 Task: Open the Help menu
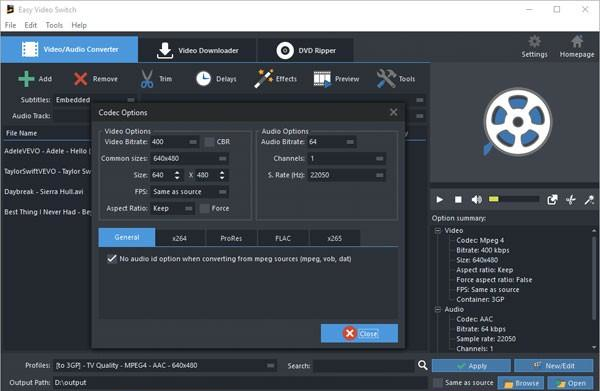(79, 25)
